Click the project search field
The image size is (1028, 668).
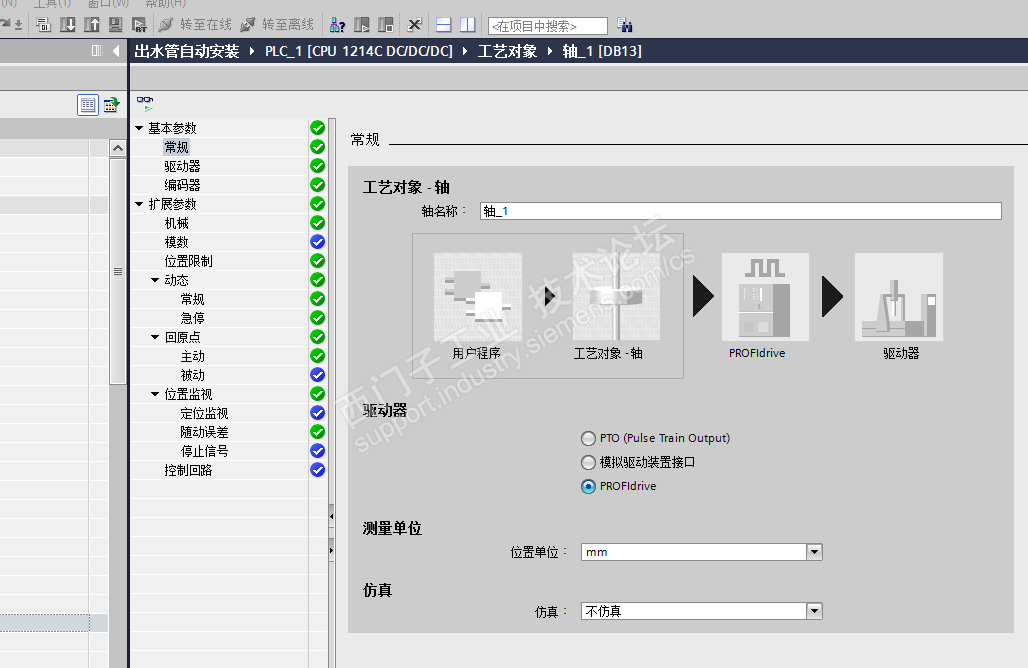click(x=548, y=26)
